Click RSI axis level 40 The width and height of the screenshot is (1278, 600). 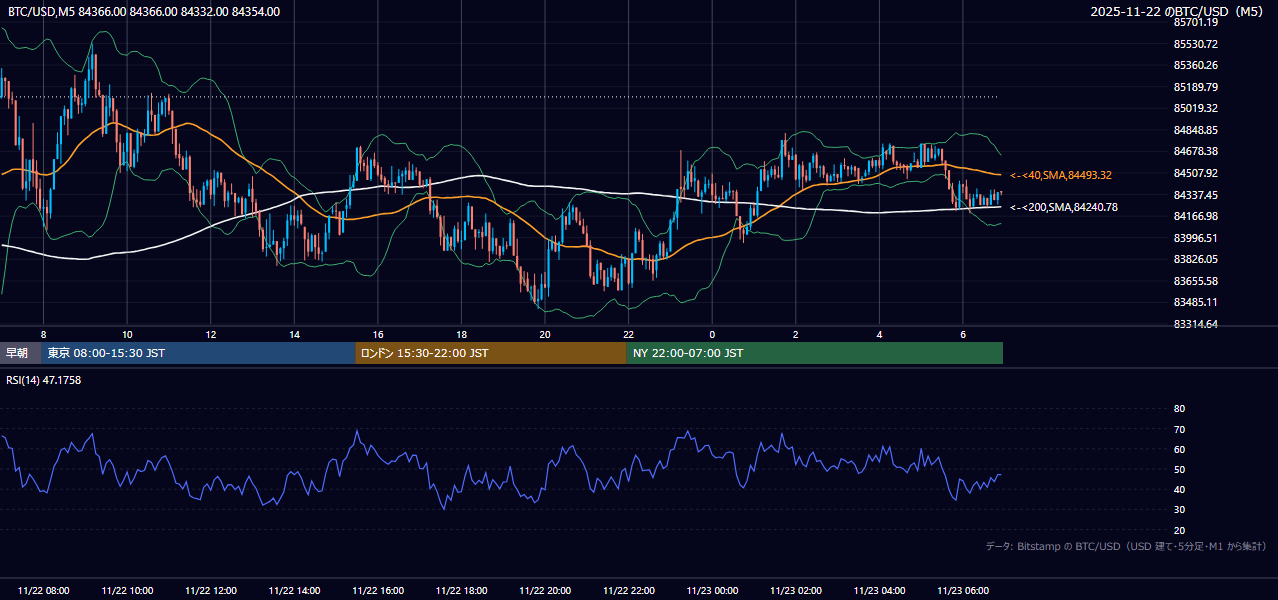(1179, 489)
